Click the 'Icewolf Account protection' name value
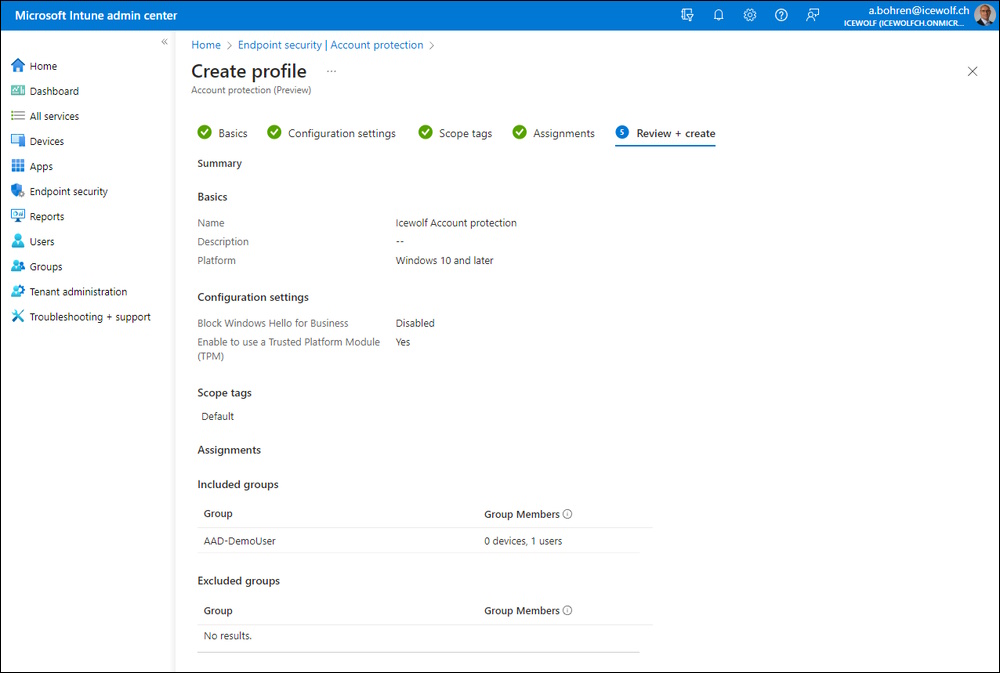This screenshot has height=673, width=1000. pos(456,223)
